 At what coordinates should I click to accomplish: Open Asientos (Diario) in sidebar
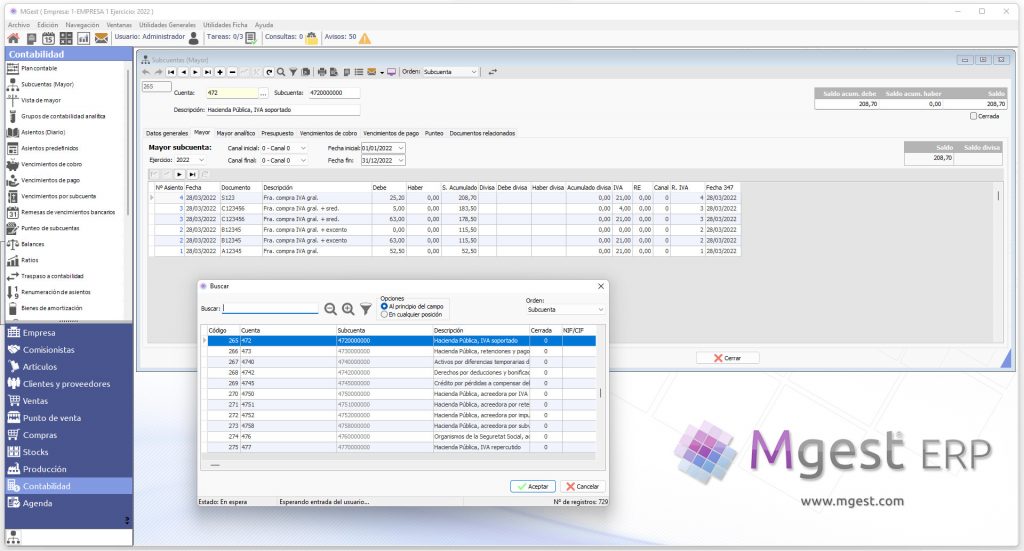tap(43, 132)
